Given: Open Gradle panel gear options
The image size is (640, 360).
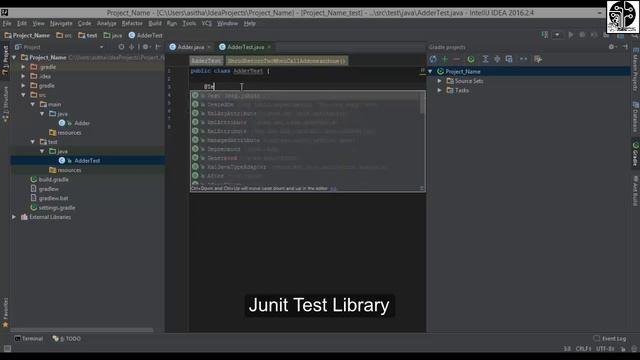Looking at the screenshot, I should 612,47.
